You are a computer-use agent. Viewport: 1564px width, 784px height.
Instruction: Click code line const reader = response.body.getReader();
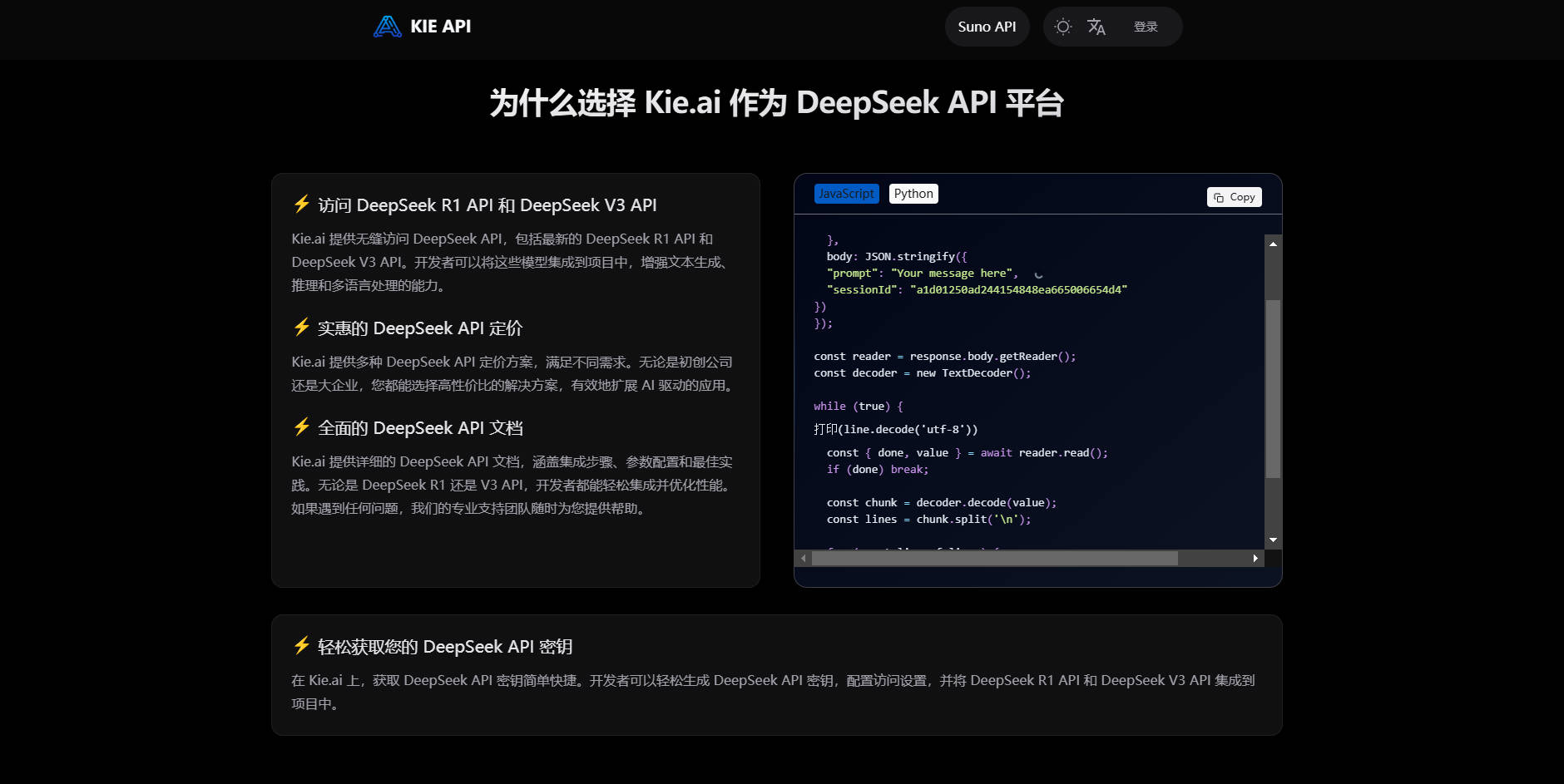[x=945, y=356]
